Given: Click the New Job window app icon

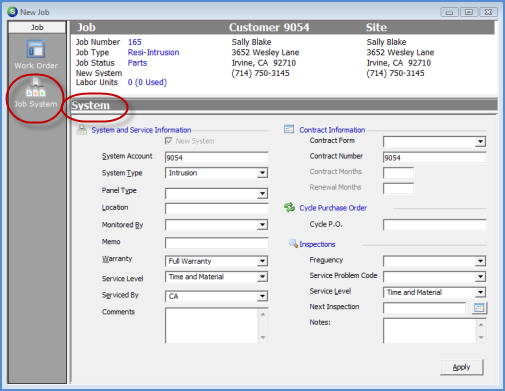Looking at the screenshot, I should point(12,12).
